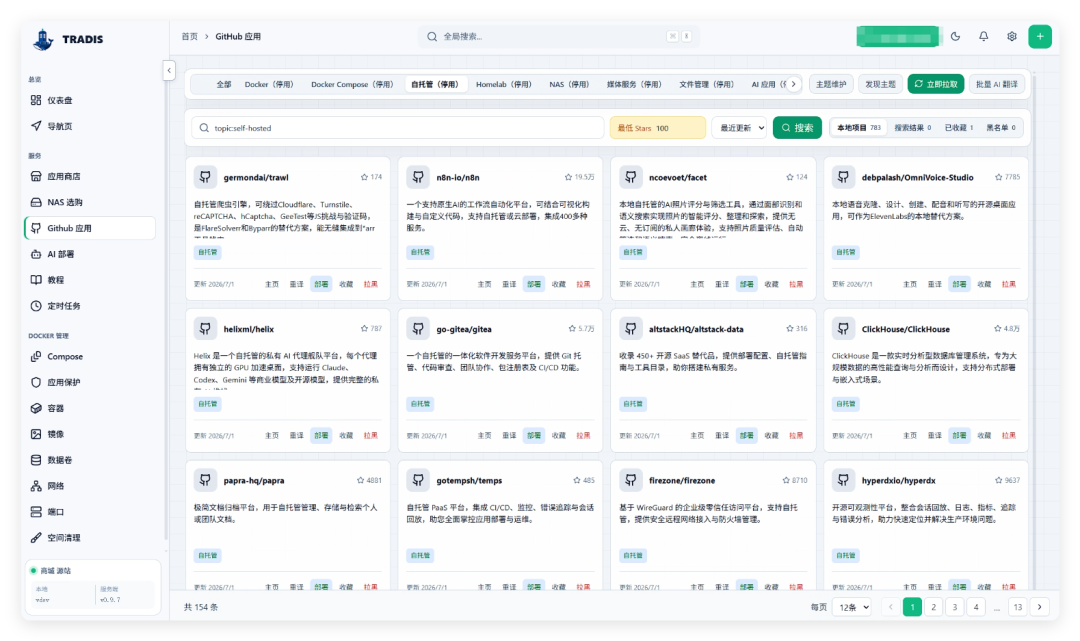Open the 12条 per-page dropdown
This screenshot has width=1080, height=641.
pos(851,607)
